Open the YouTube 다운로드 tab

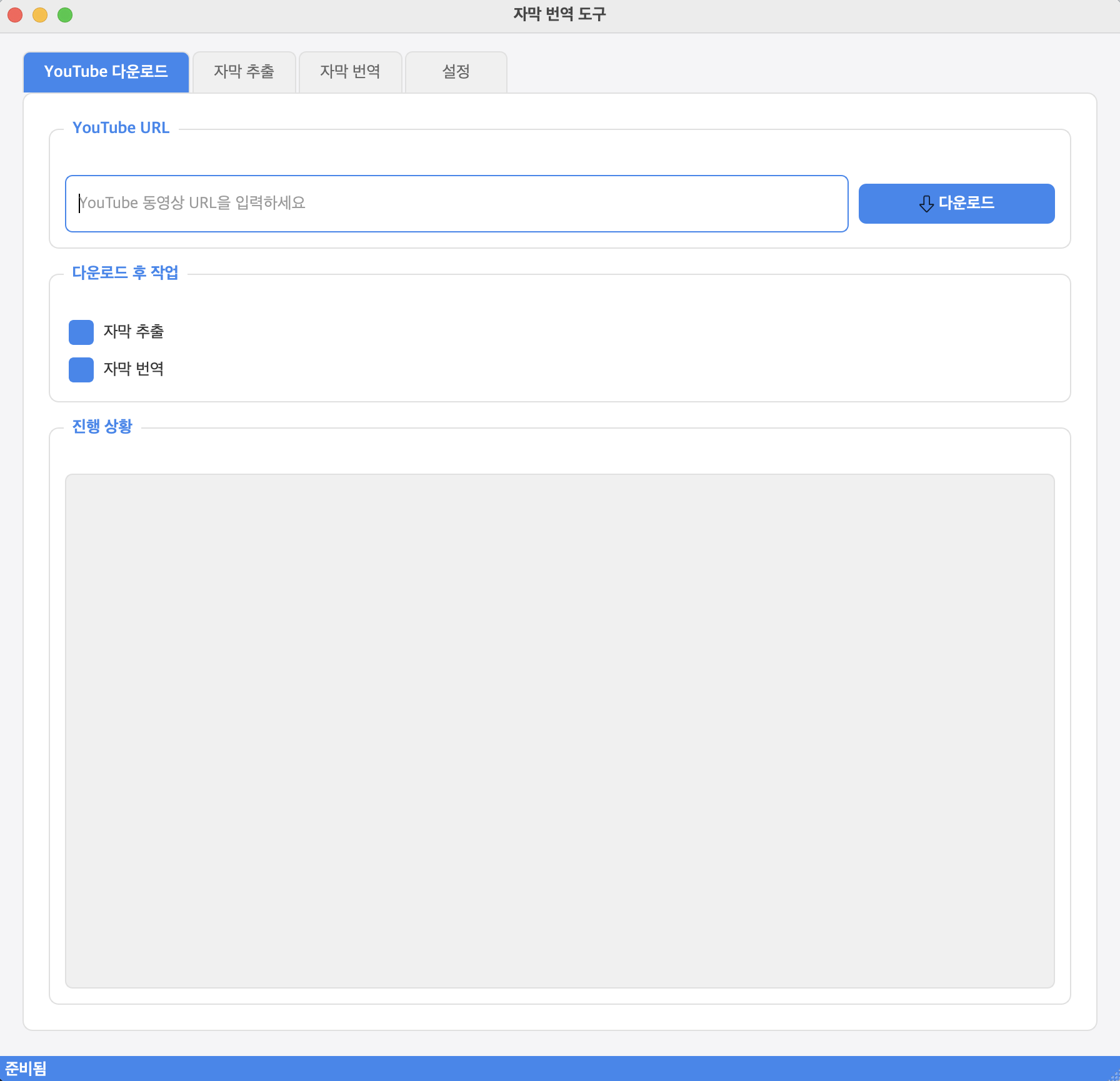(x=106, y=72)
